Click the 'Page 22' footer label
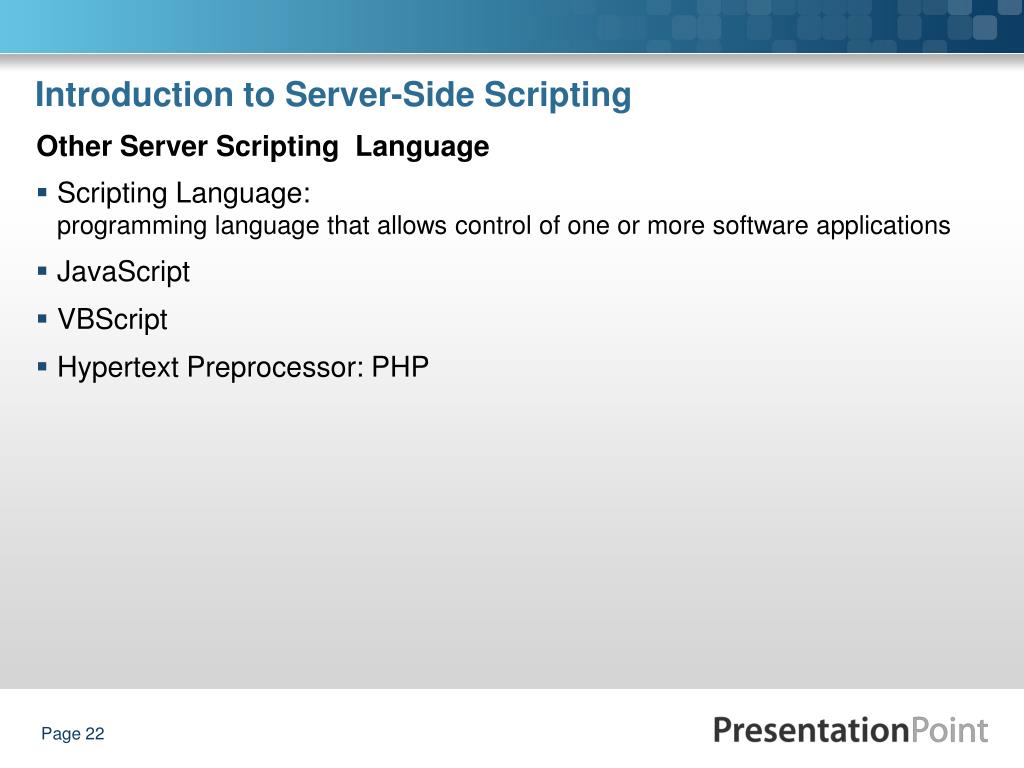 pos(72,734)
